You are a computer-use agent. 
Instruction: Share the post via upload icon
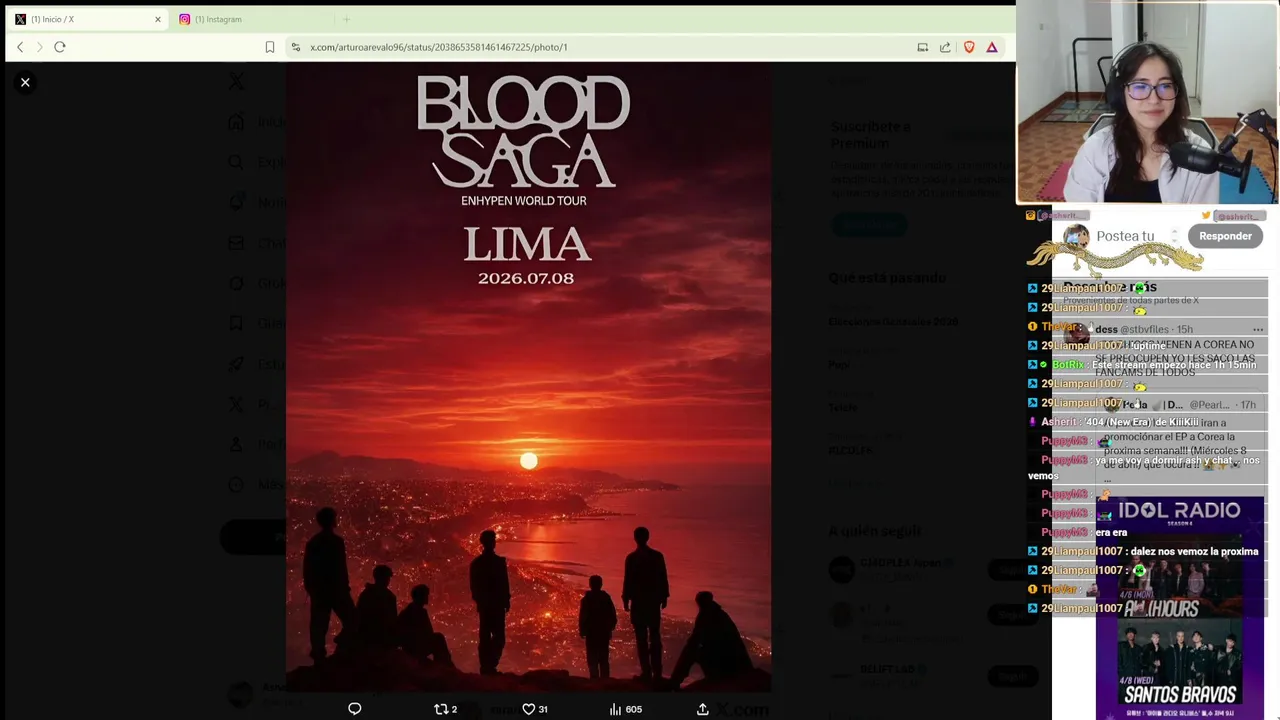(x=703, y=709)
